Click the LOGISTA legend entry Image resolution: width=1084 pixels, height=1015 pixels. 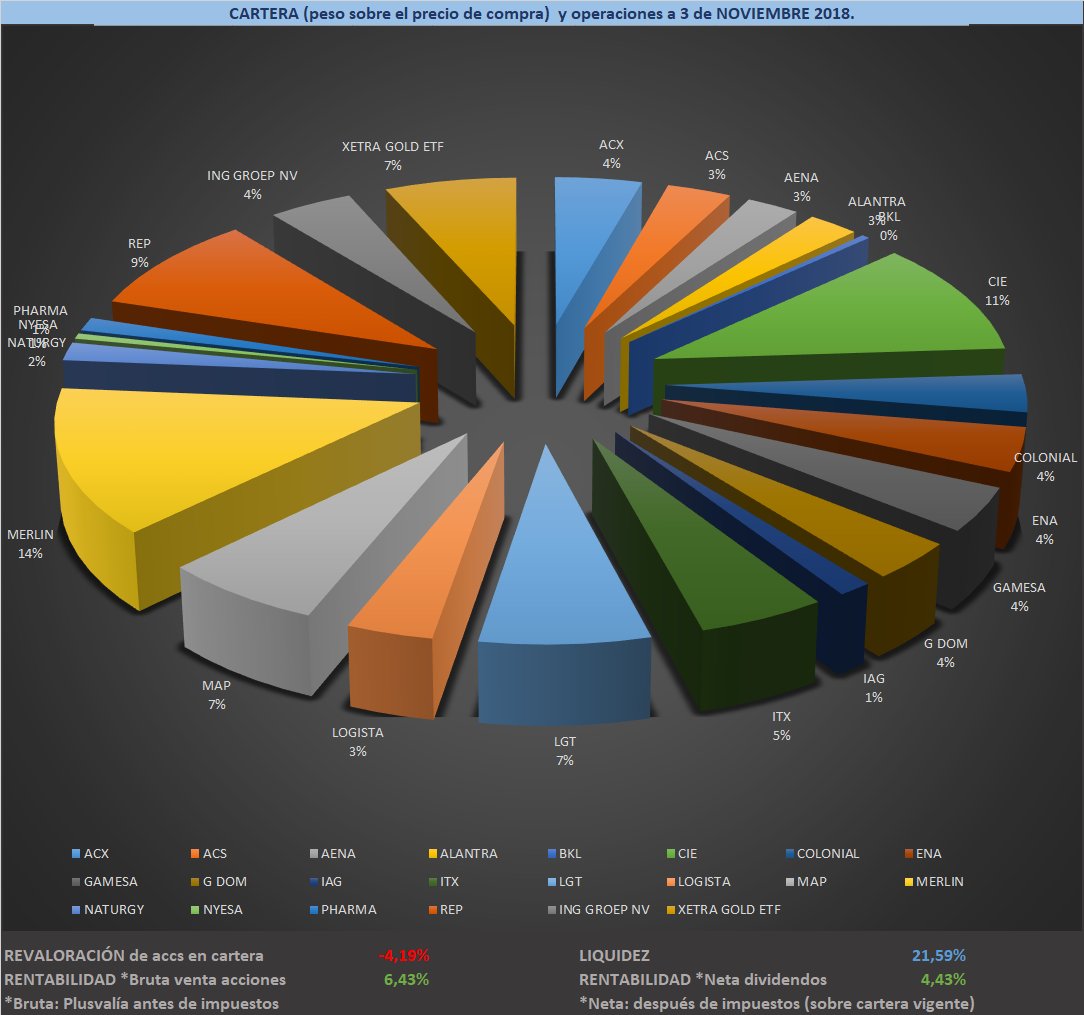699,882
